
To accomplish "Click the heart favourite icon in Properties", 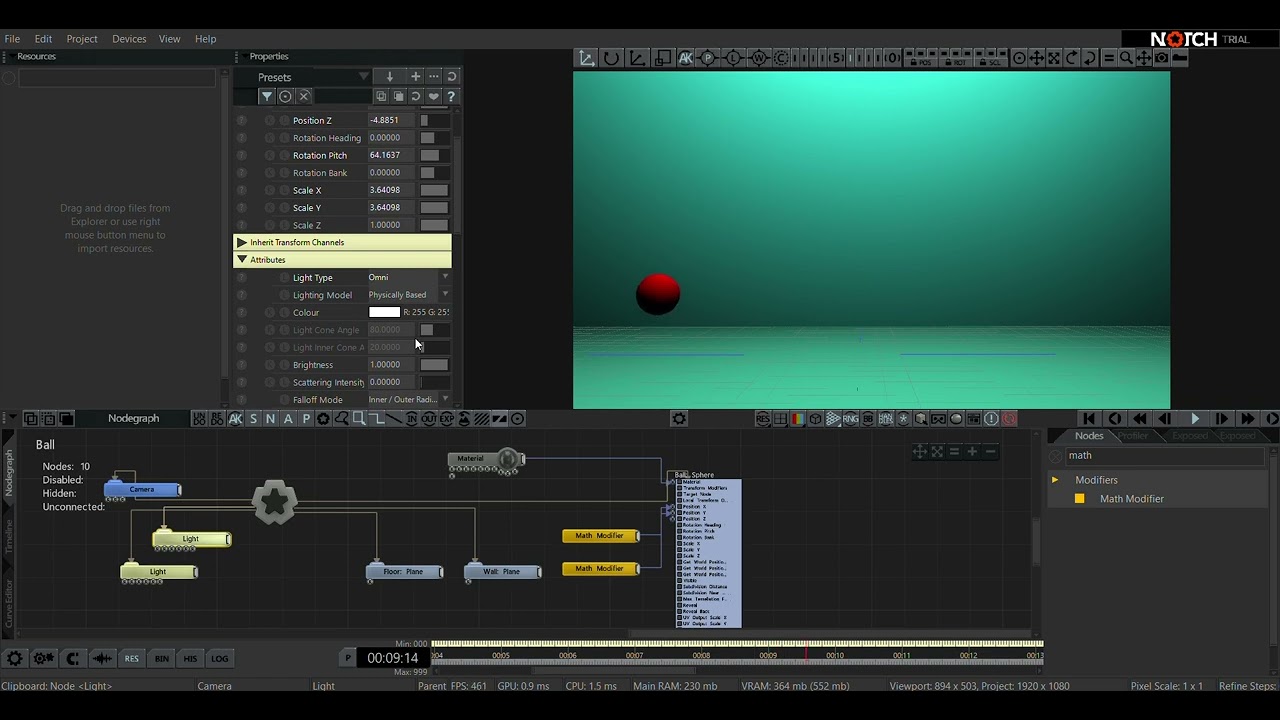I will pos(433,96).
